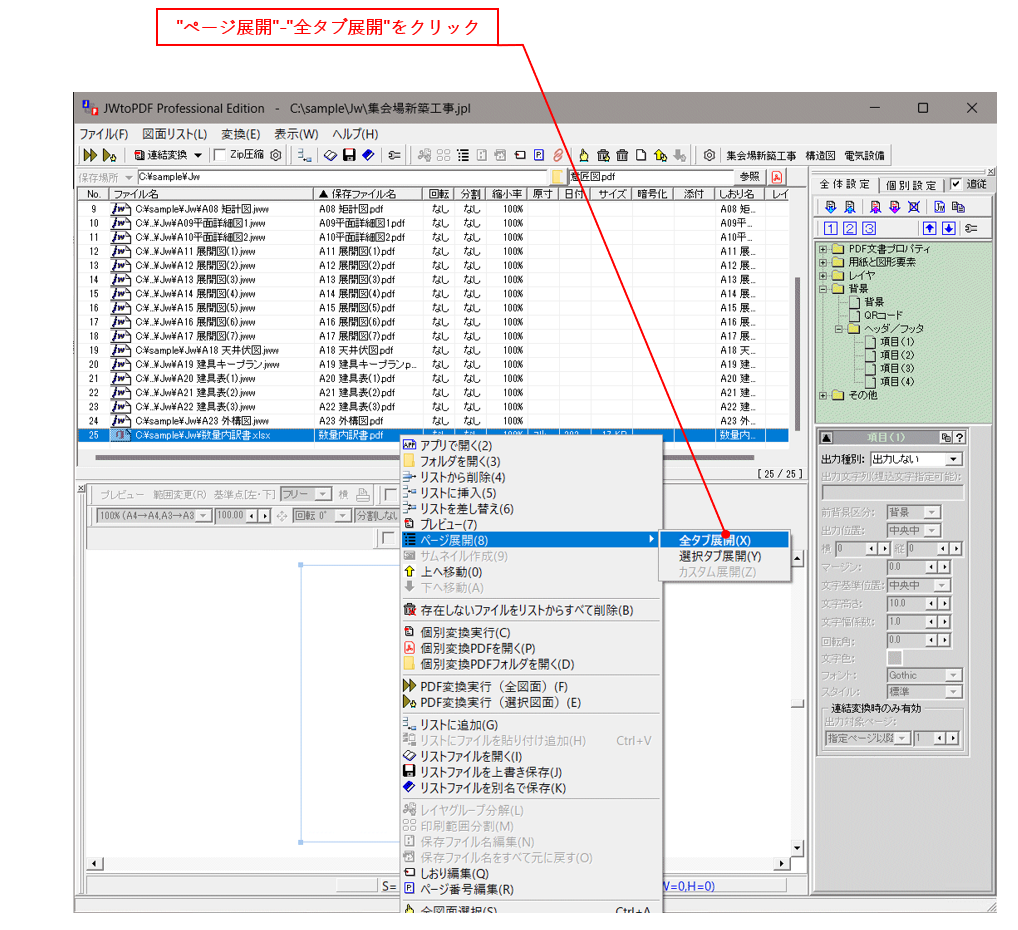Click the blue up-arrow icon in the settings panel
Screen dimensions: 1018x930
pos(929,228)
